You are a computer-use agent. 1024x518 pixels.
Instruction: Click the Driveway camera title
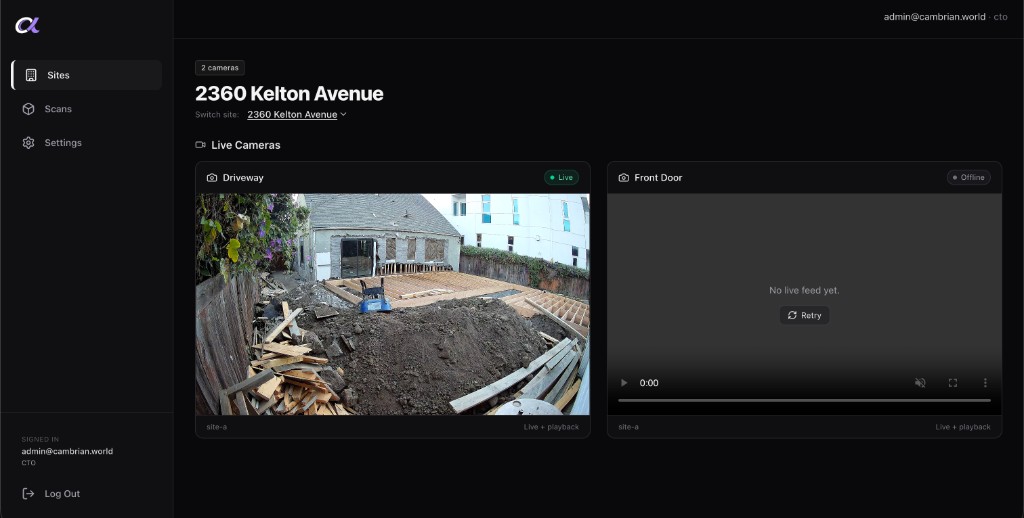tap(243, 178)
